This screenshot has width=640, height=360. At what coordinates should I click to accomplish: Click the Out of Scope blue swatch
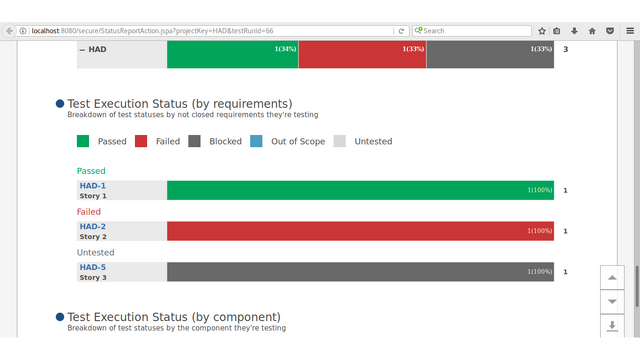click(x=256, y=141)
